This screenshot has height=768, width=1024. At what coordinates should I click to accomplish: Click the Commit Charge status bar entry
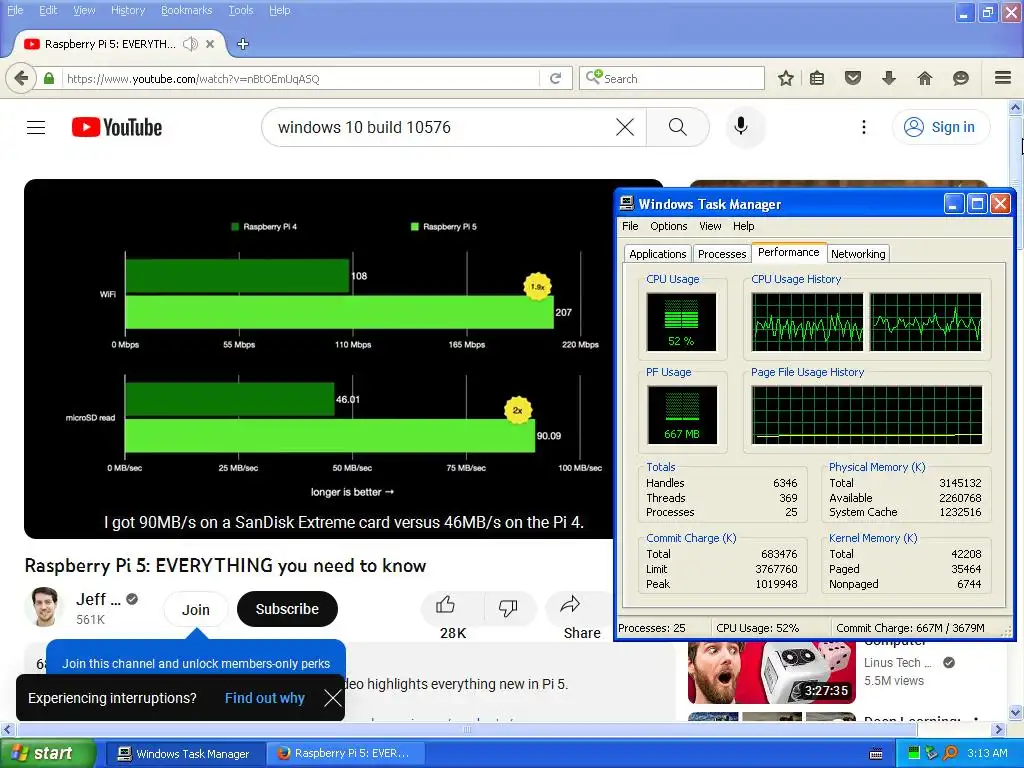[910, 628]
